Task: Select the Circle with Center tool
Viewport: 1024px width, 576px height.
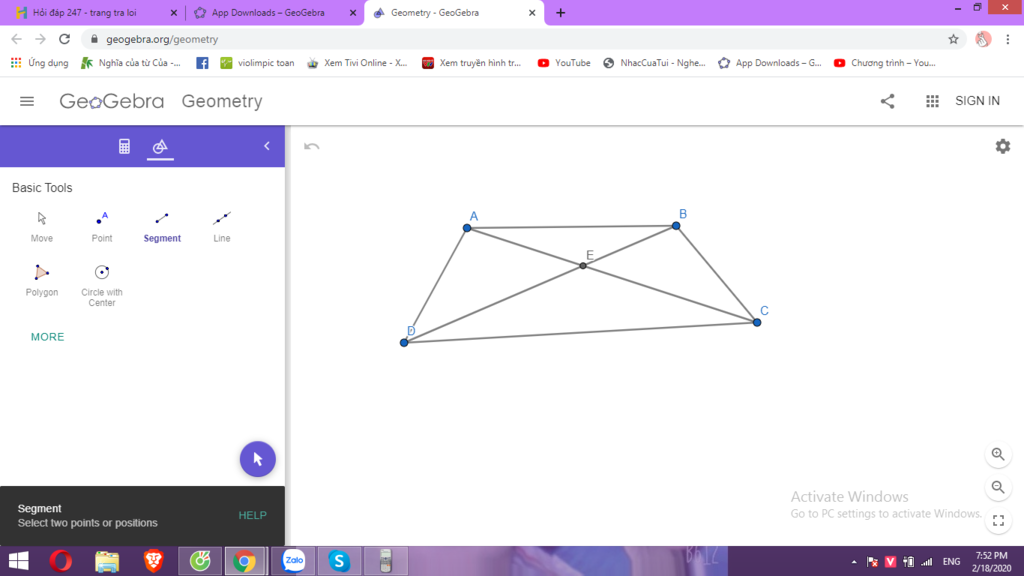Action: 102,285
